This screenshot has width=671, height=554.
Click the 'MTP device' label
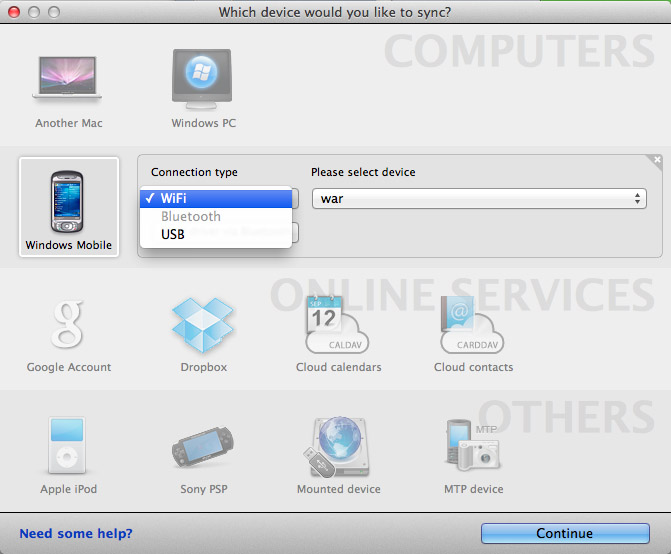473,489
